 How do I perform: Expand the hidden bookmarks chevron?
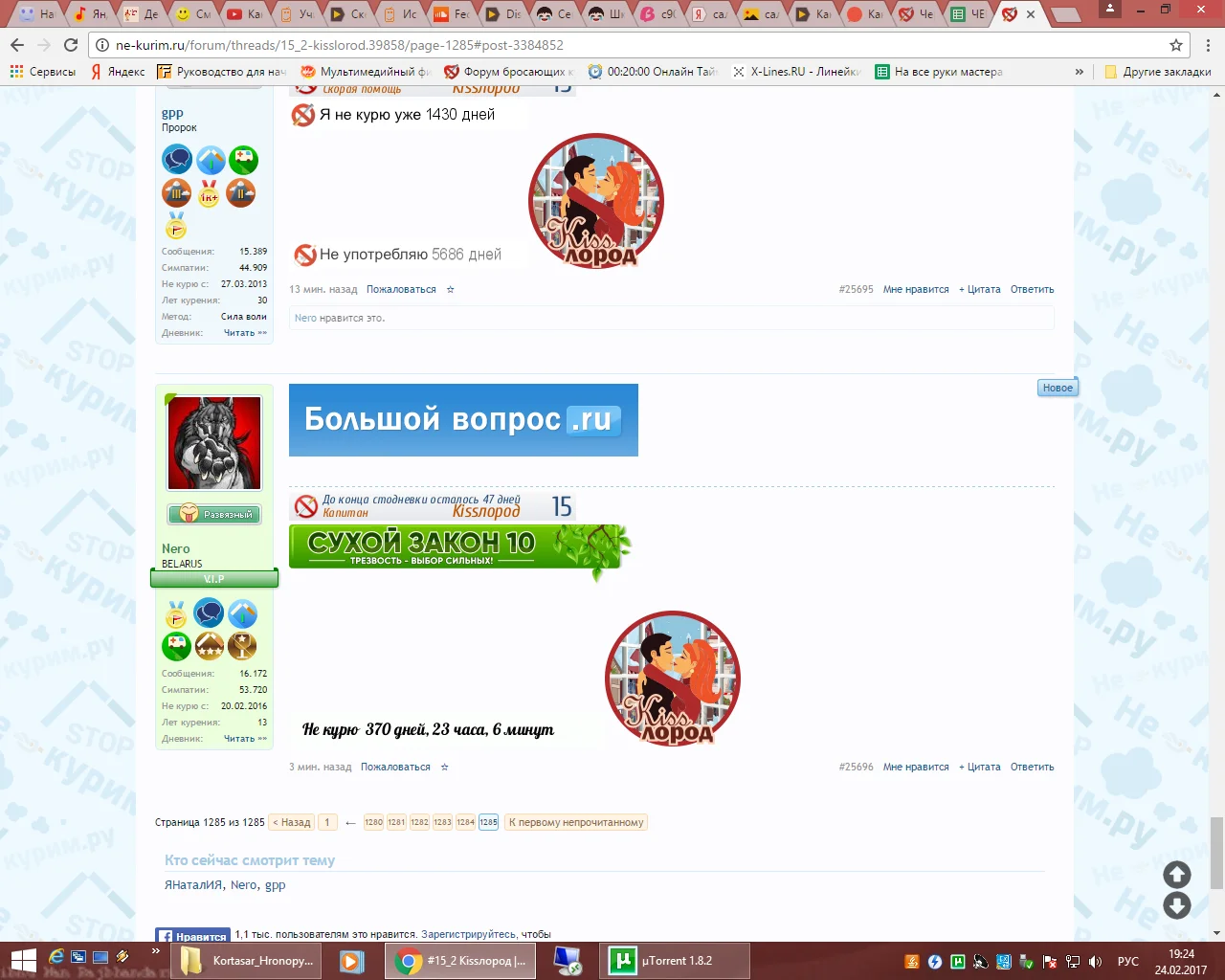pyautogui.click(x=1080, y=72)
